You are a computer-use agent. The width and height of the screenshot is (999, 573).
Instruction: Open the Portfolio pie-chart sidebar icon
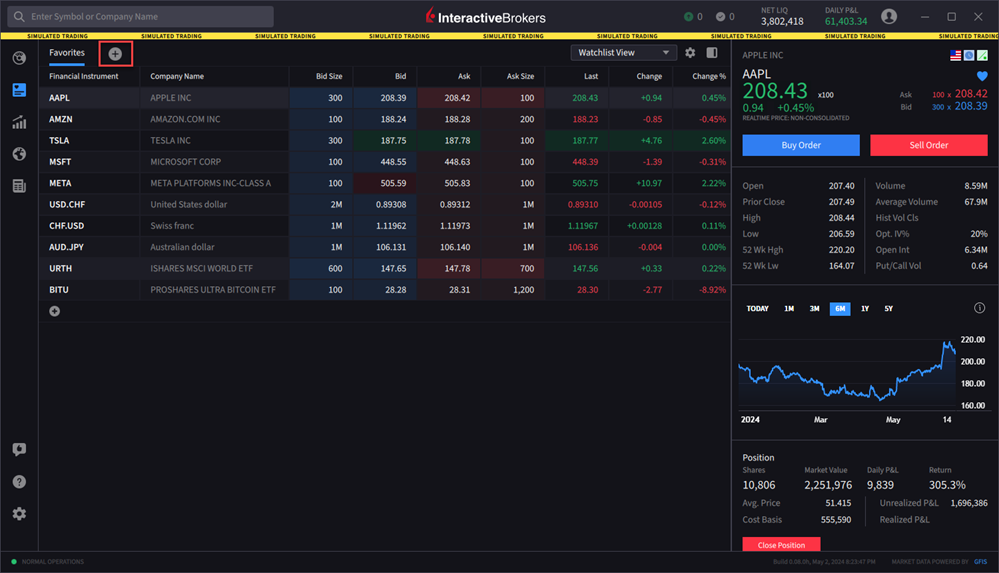pos(19,58)
